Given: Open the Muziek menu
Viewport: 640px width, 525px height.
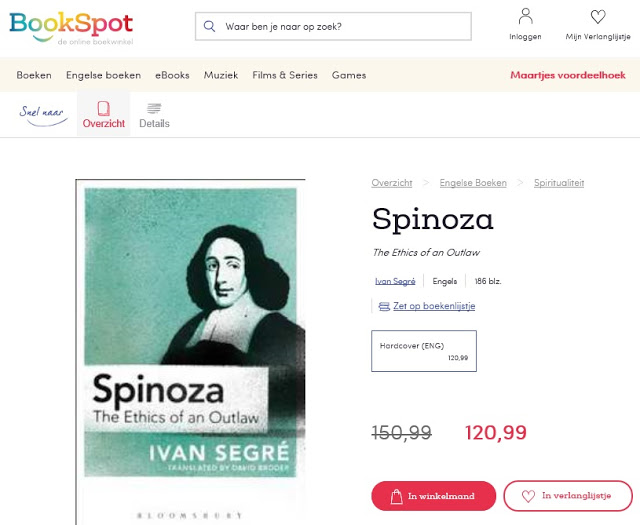Looking at the screenshot, I should (x=221, y=75).
